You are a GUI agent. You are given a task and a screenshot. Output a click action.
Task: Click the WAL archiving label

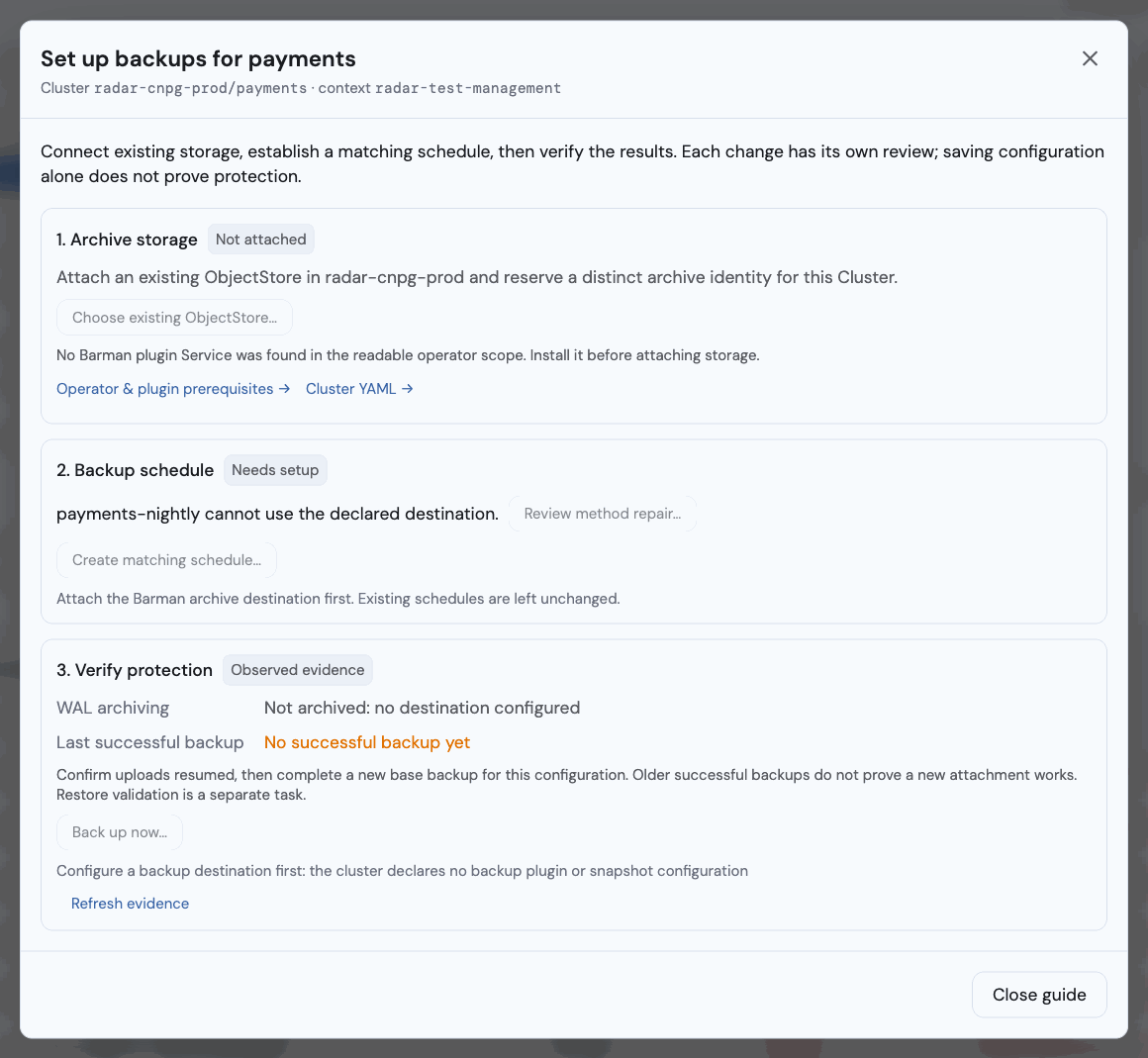click(113, 708)
